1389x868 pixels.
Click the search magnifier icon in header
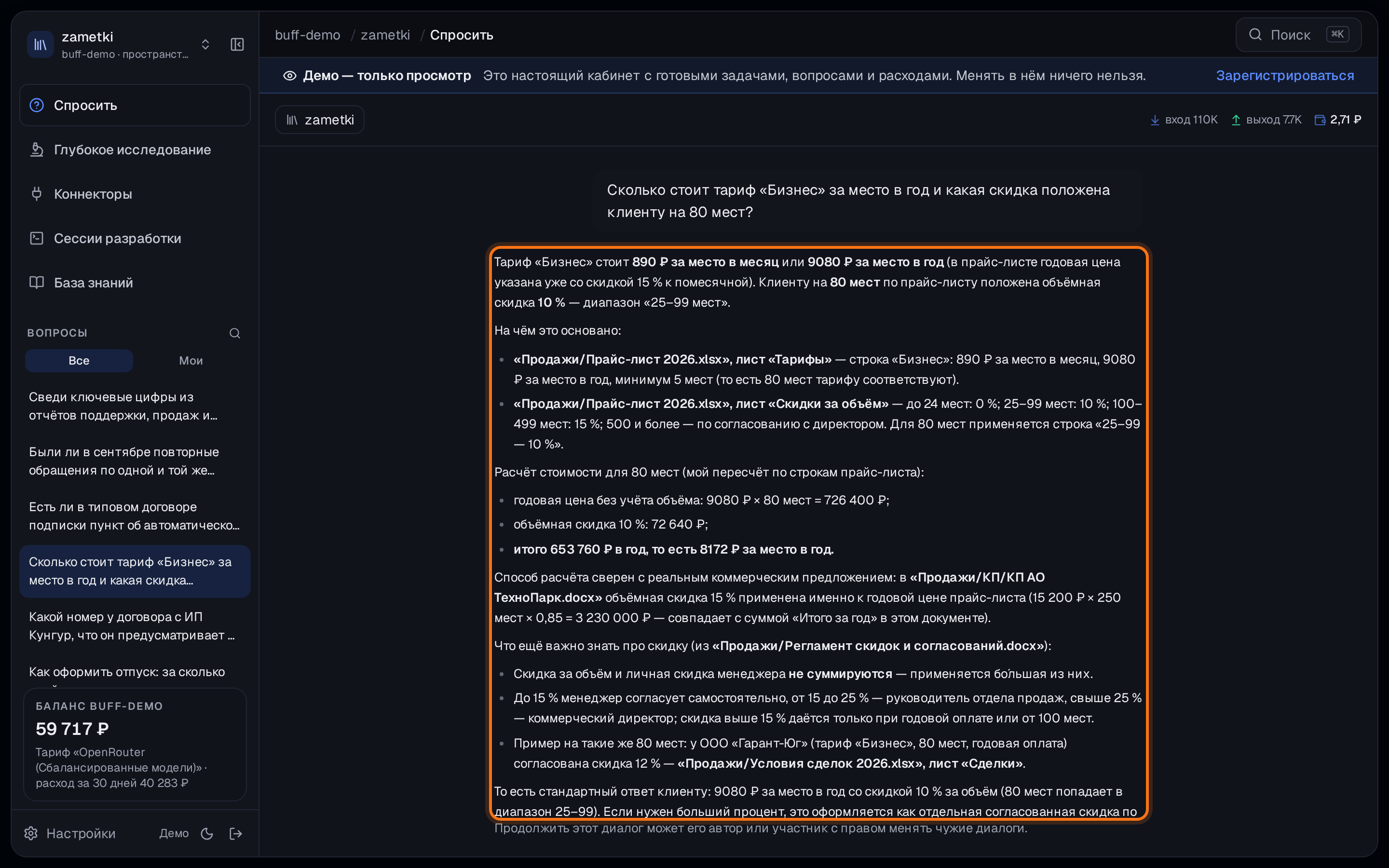[1255, 34]
